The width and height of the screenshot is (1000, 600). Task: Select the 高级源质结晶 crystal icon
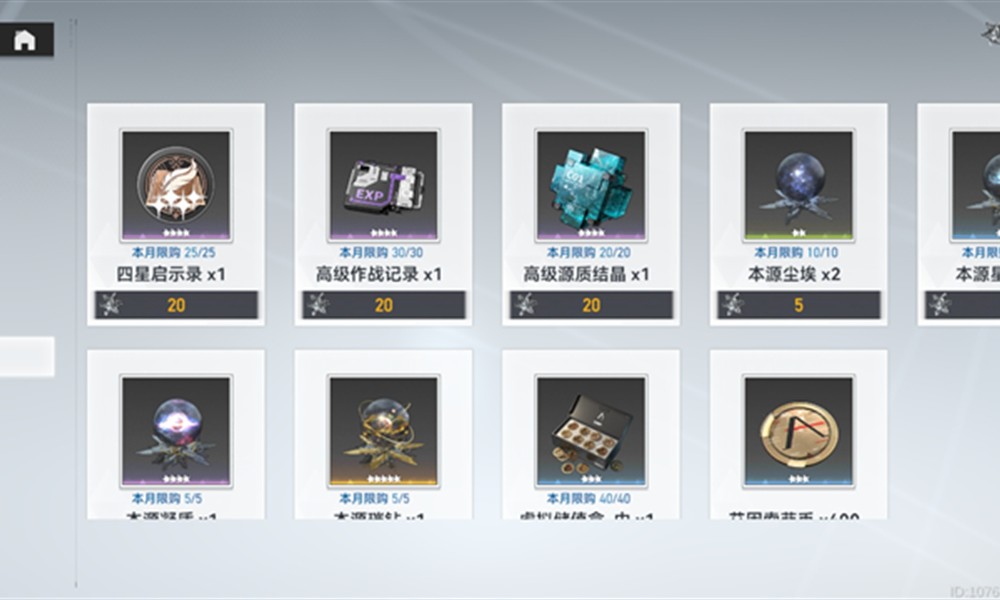click(x=591, y=185)
